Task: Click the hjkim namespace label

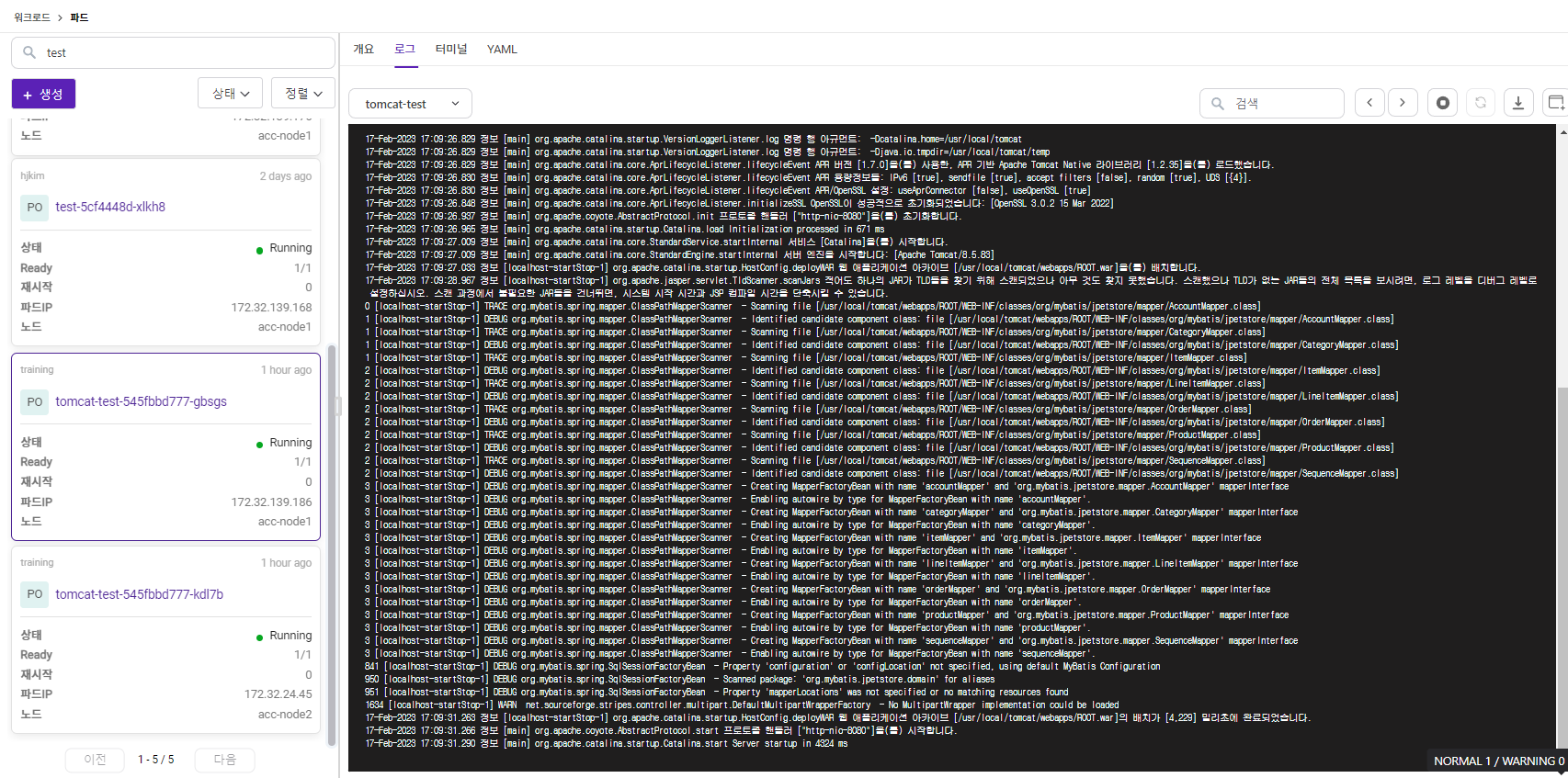Action: (32, 175)
